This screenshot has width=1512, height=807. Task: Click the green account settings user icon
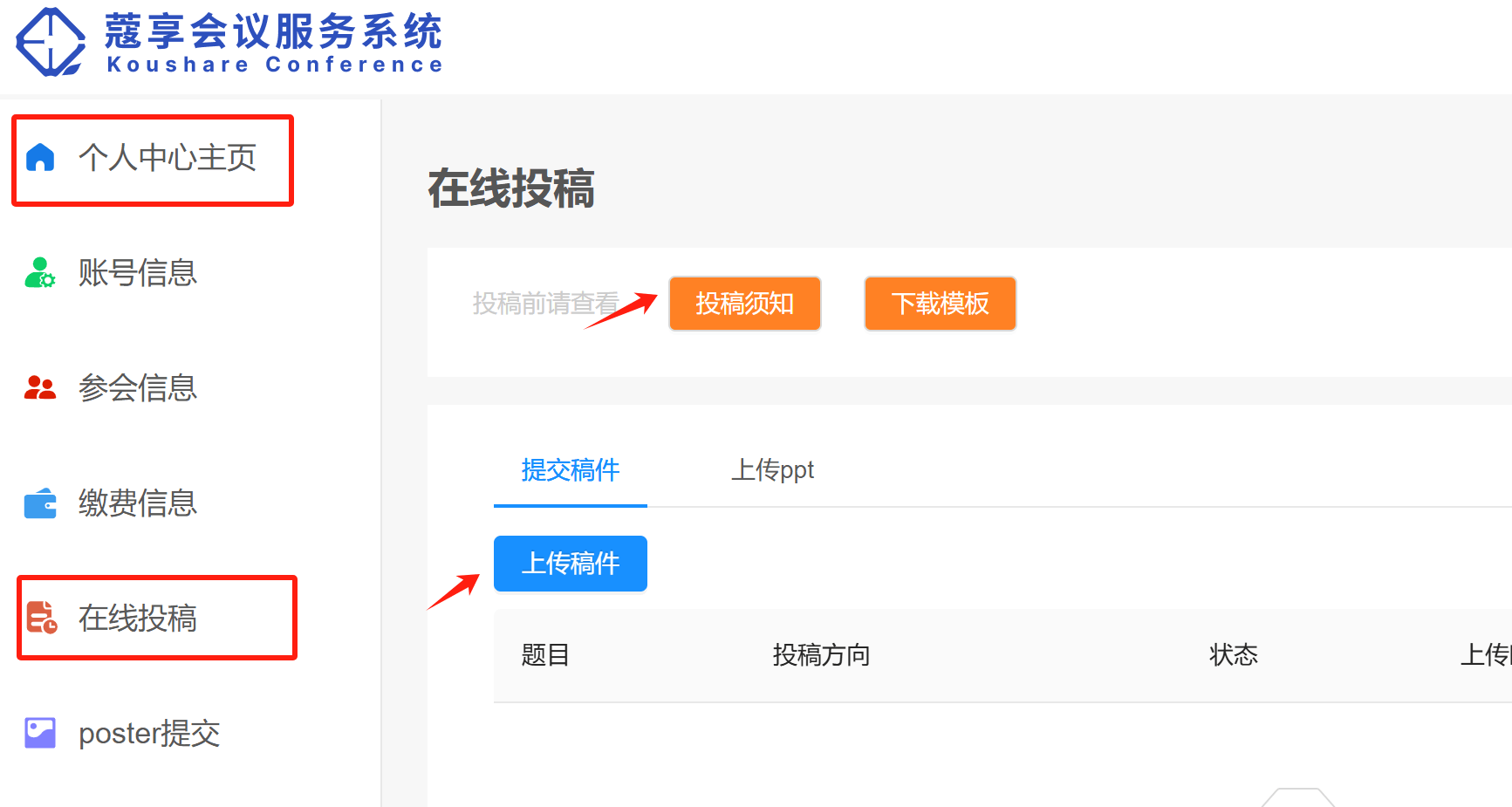[x=40, y=273]
